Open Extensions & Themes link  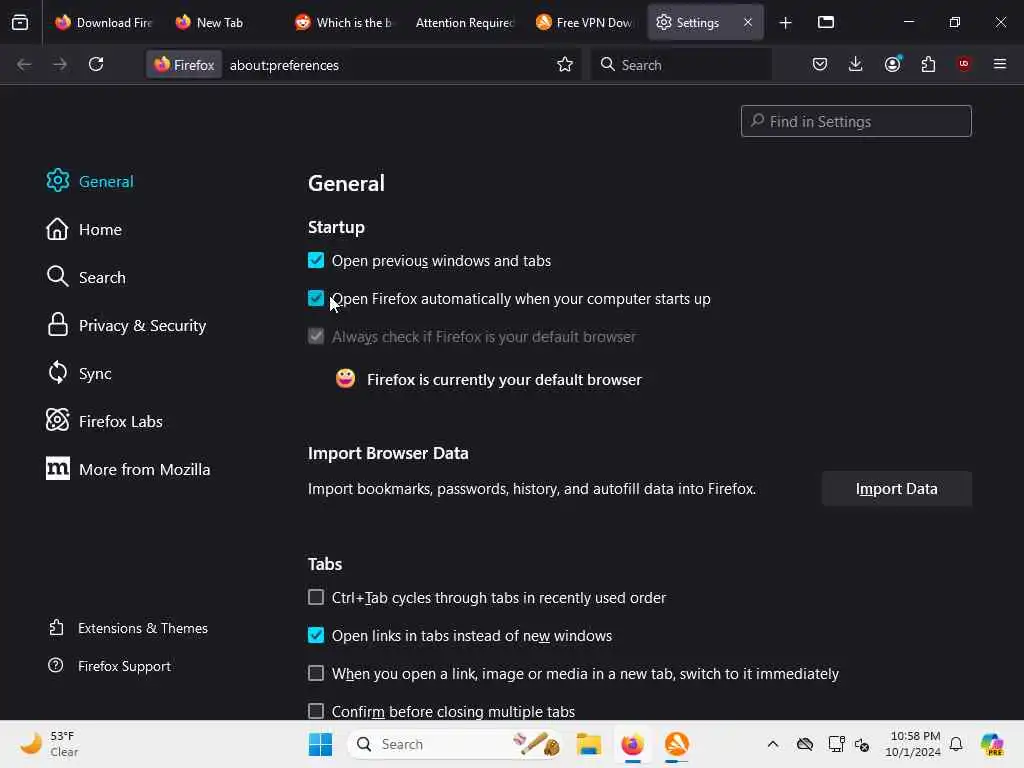(128, 628)
